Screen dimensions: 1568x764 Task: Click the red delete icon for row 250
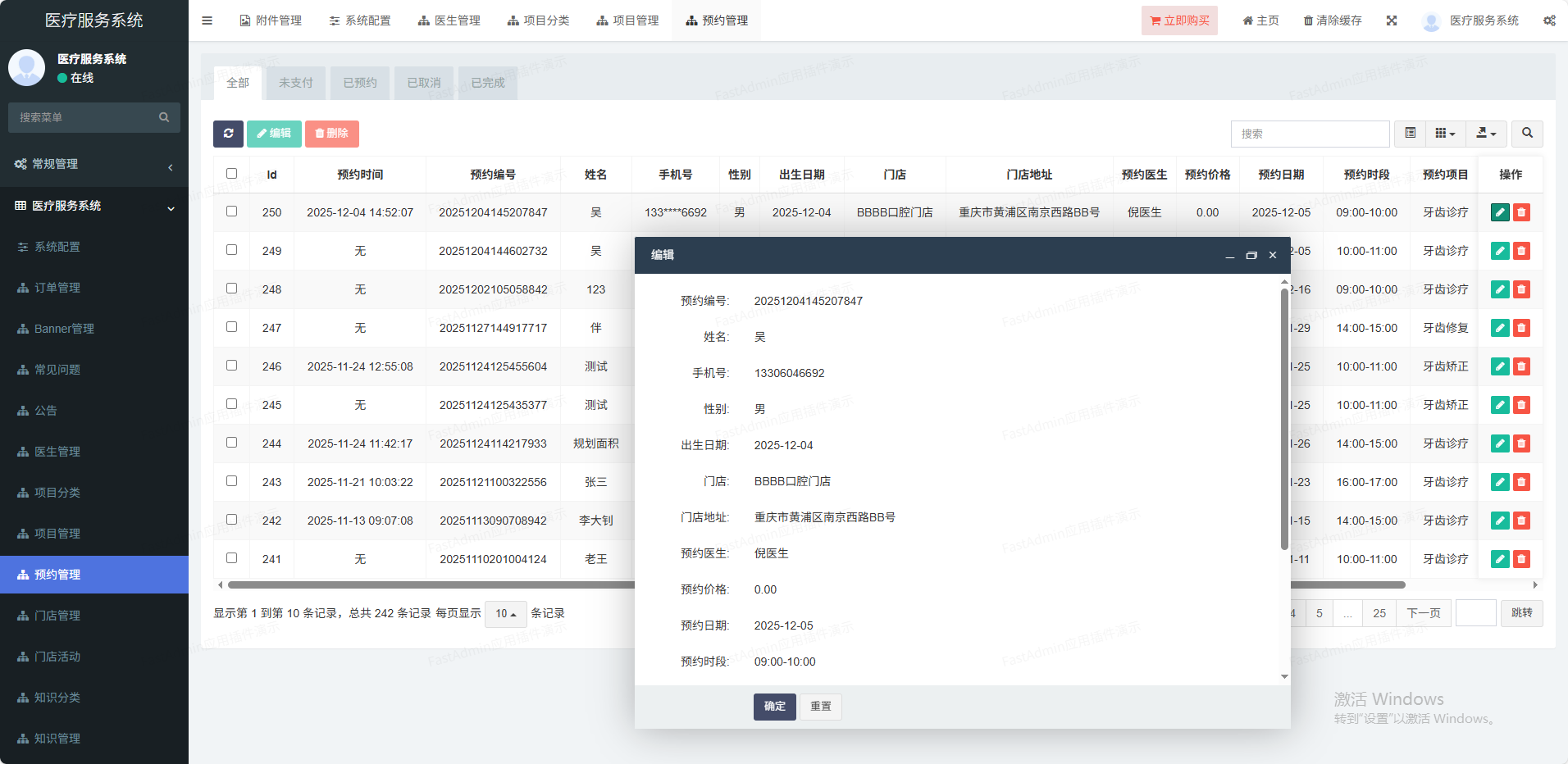1521,212
